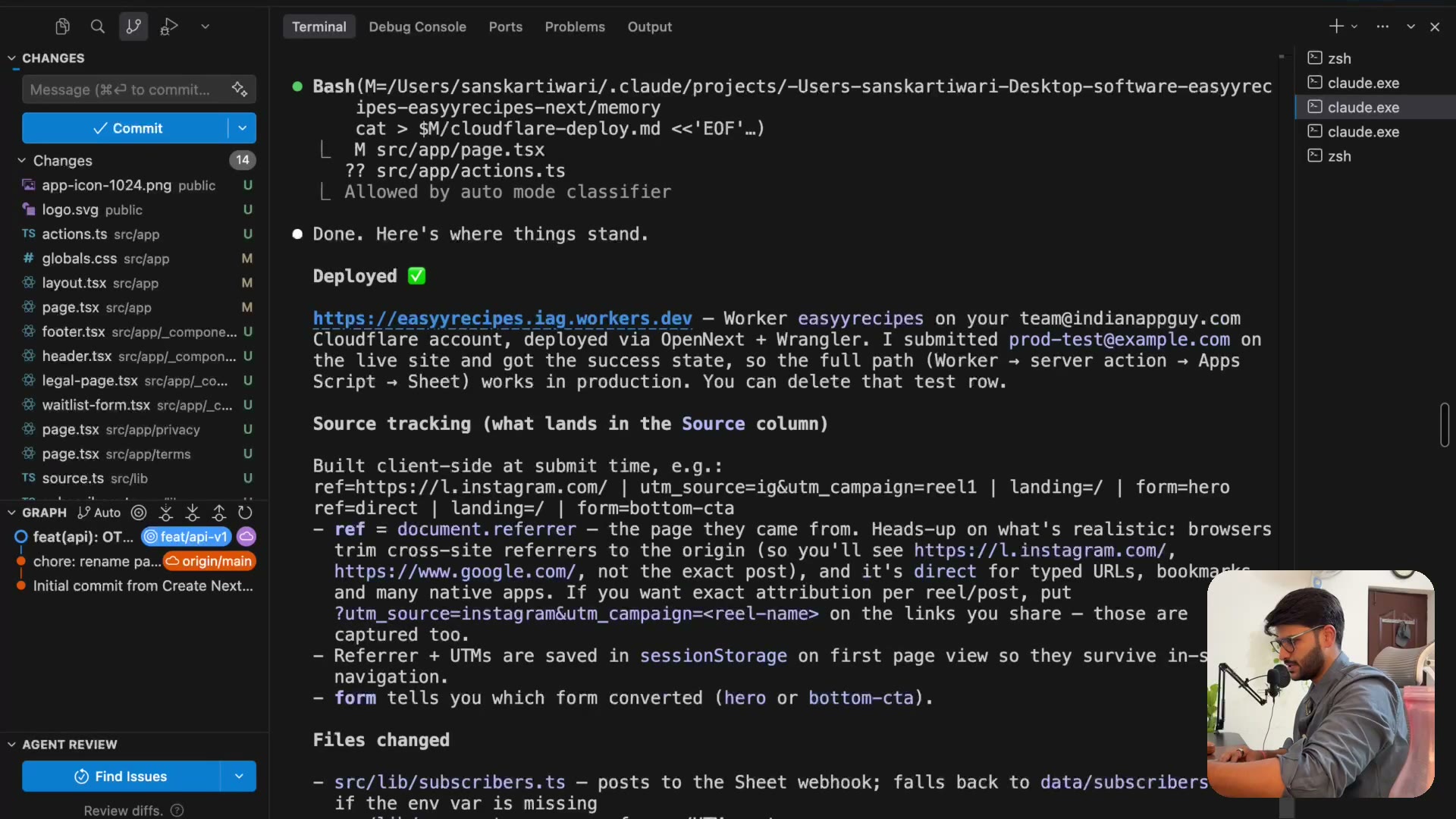This screenshot has width=1456, height=819.
Task: Show more sidebar views with the chevron
Action: (205, 27)
